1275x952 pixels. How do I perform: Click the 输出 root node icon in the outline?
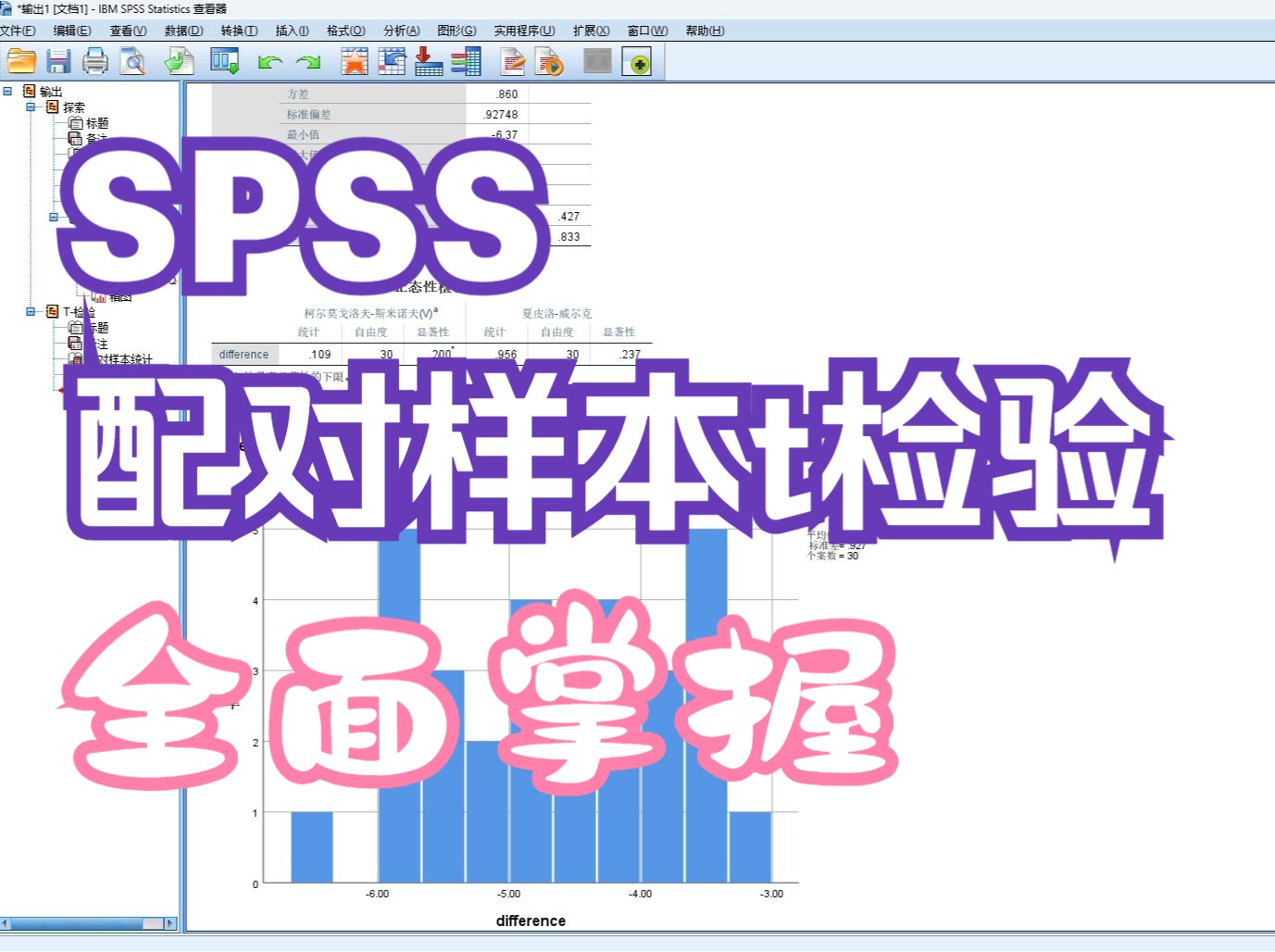(29, 92)
